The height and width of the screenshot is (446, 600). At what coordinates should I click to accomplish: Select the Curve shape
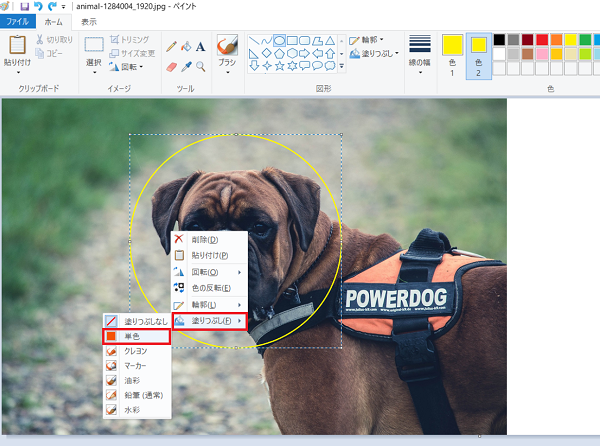(x=266, y=41)
